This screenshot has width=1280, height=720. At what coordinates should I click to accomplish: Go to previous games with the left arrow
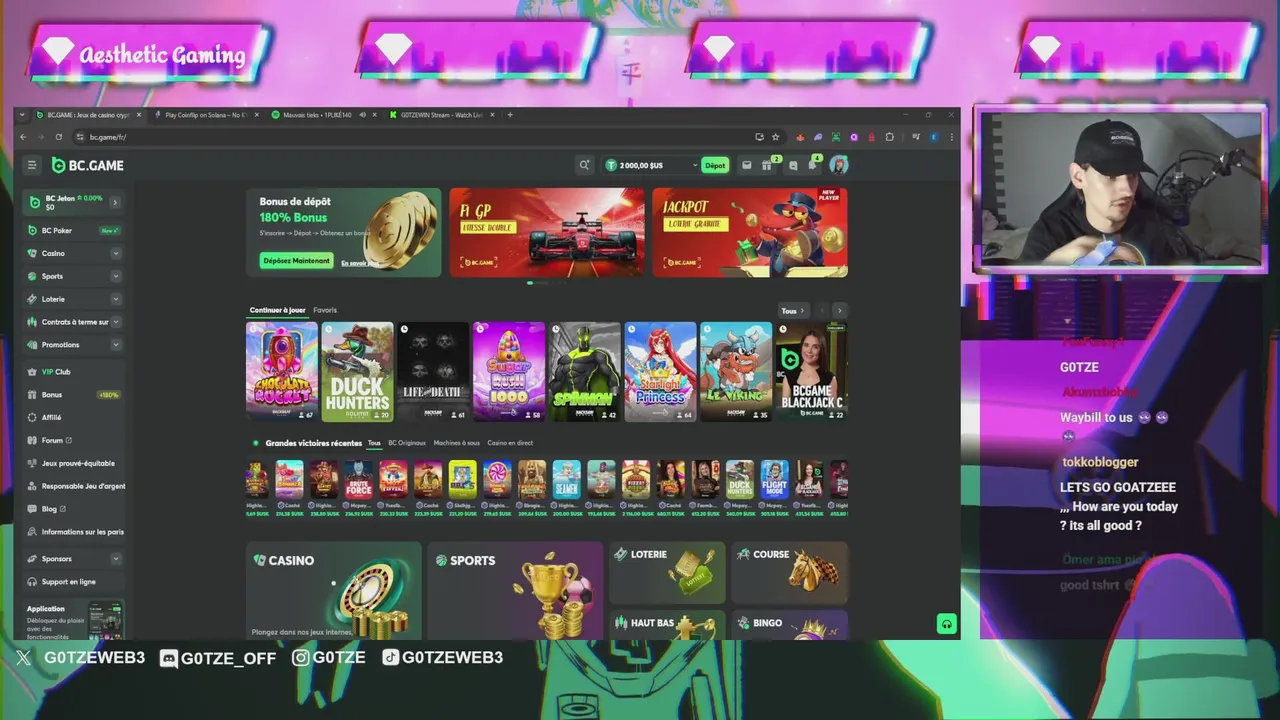[x=822, y=311]
